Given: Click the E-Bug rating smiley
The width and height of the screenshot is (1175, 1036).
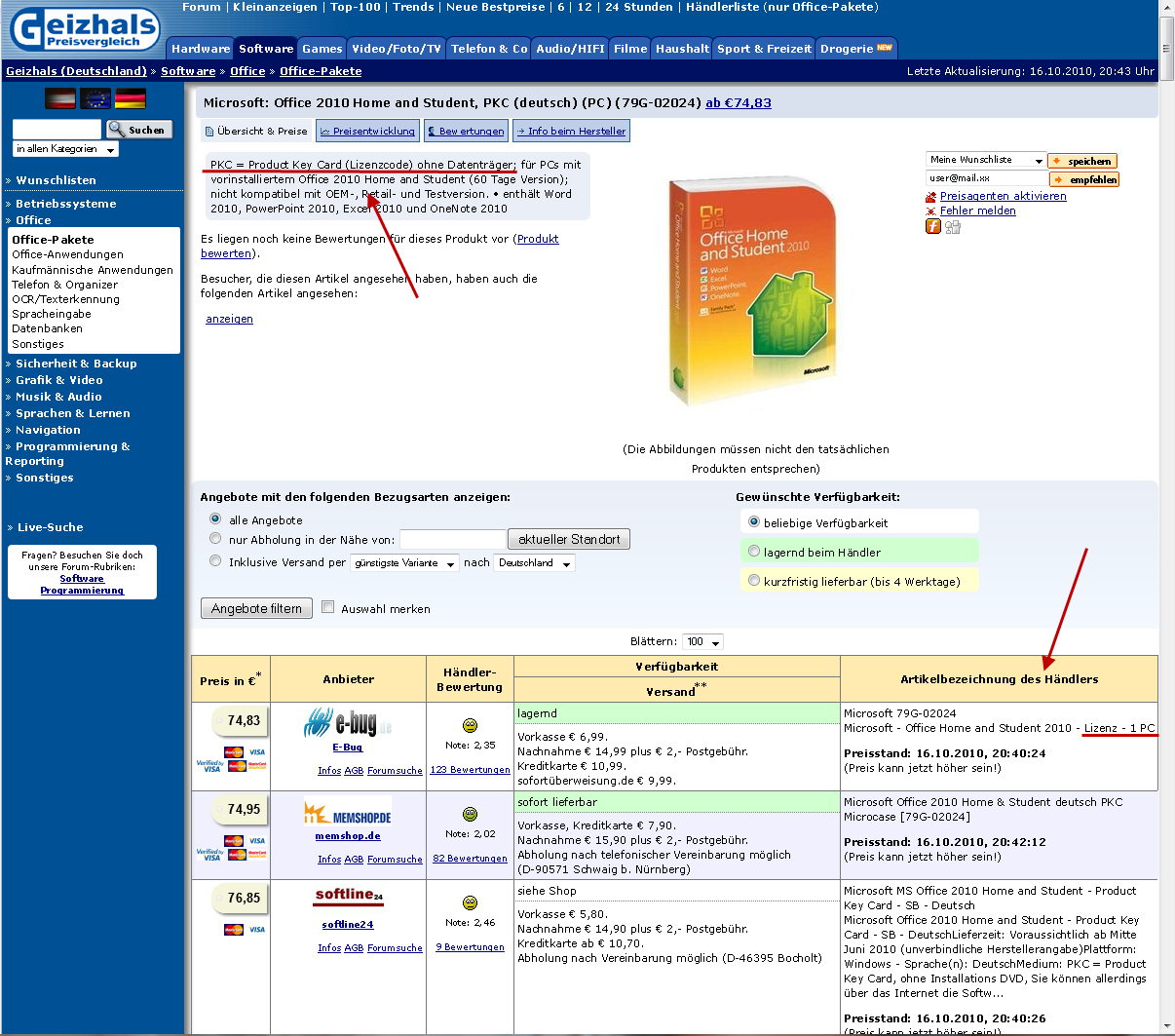Looking at the screenshot, I should tap(470, 725).
